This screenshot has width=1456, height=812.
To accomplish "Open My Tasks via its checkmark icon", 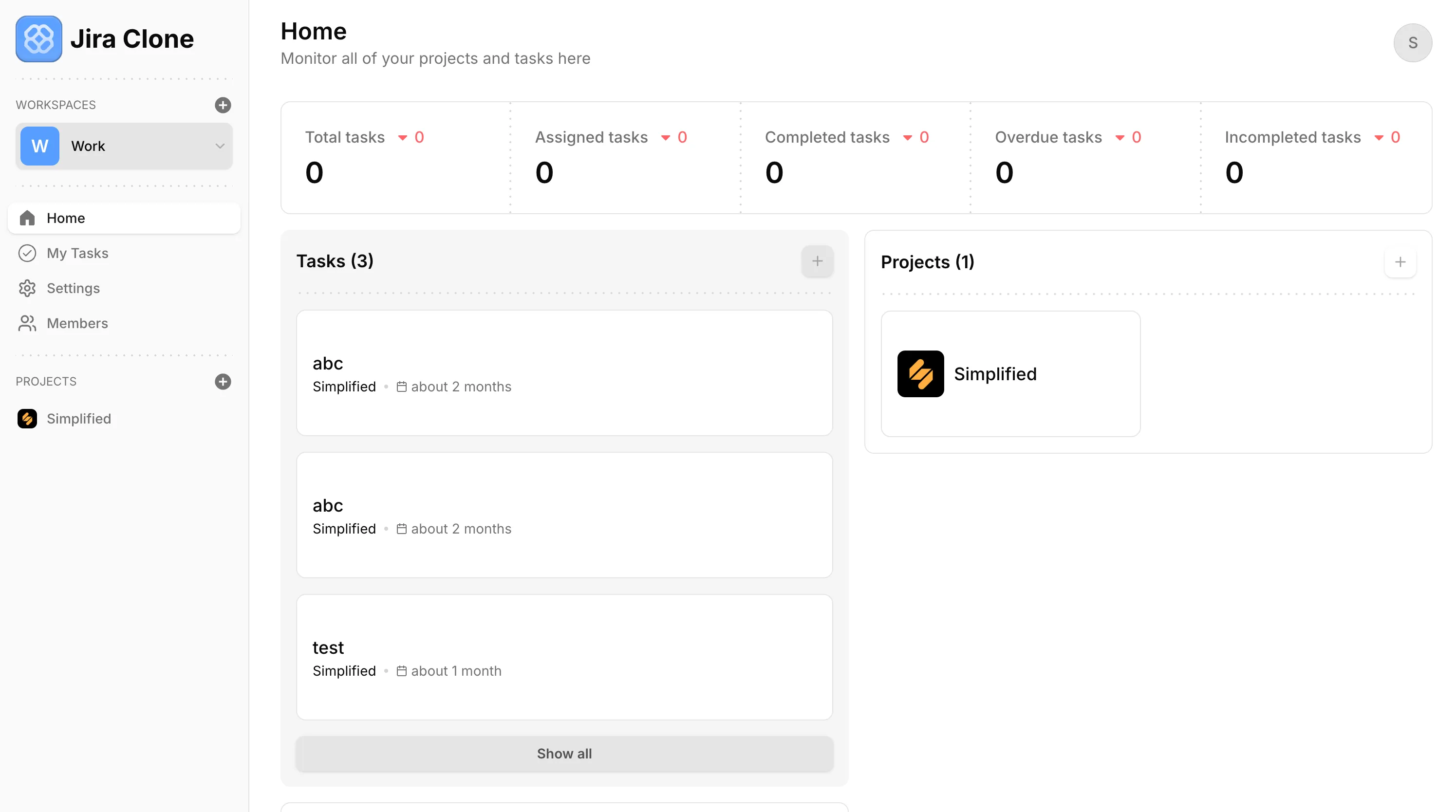I will tap(27, 253).
